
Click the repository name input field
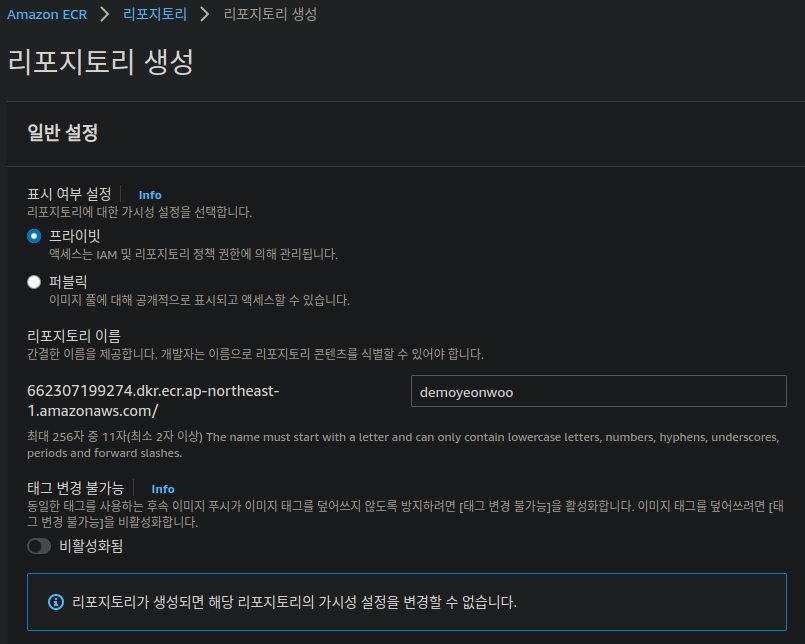[x=599, y=391]
